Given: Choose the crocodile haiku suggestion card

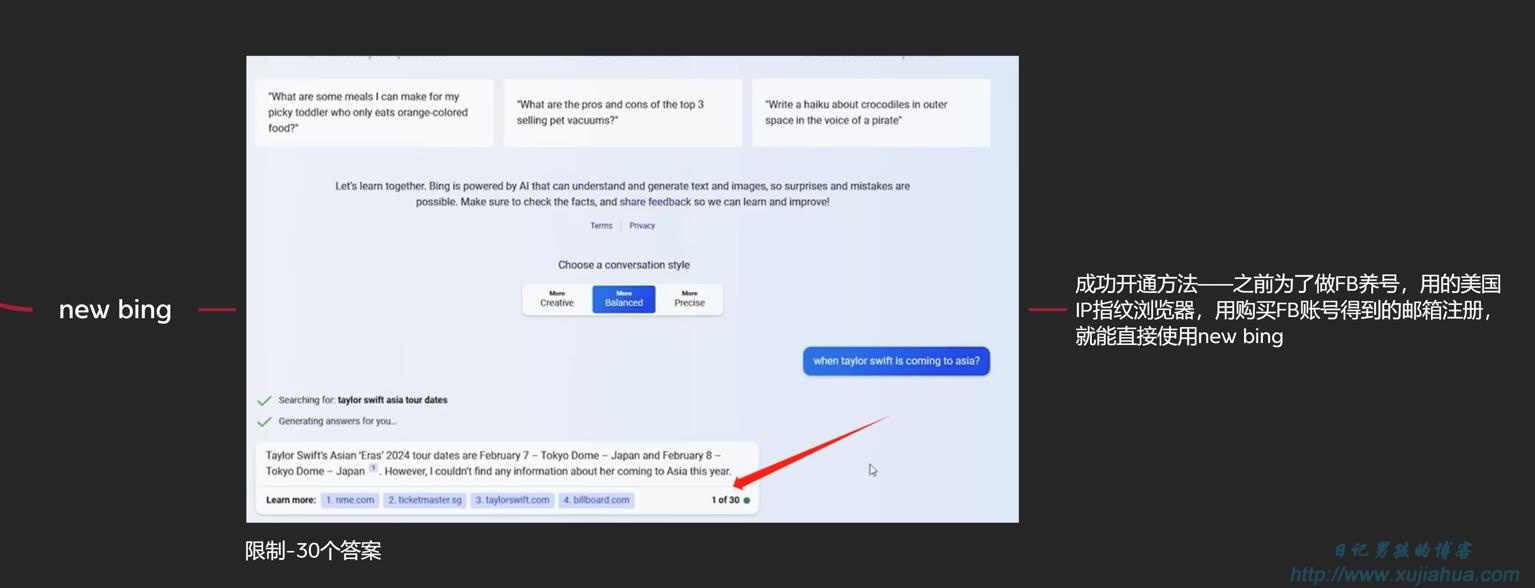Looking at the screenshot, I should point(871,113).
